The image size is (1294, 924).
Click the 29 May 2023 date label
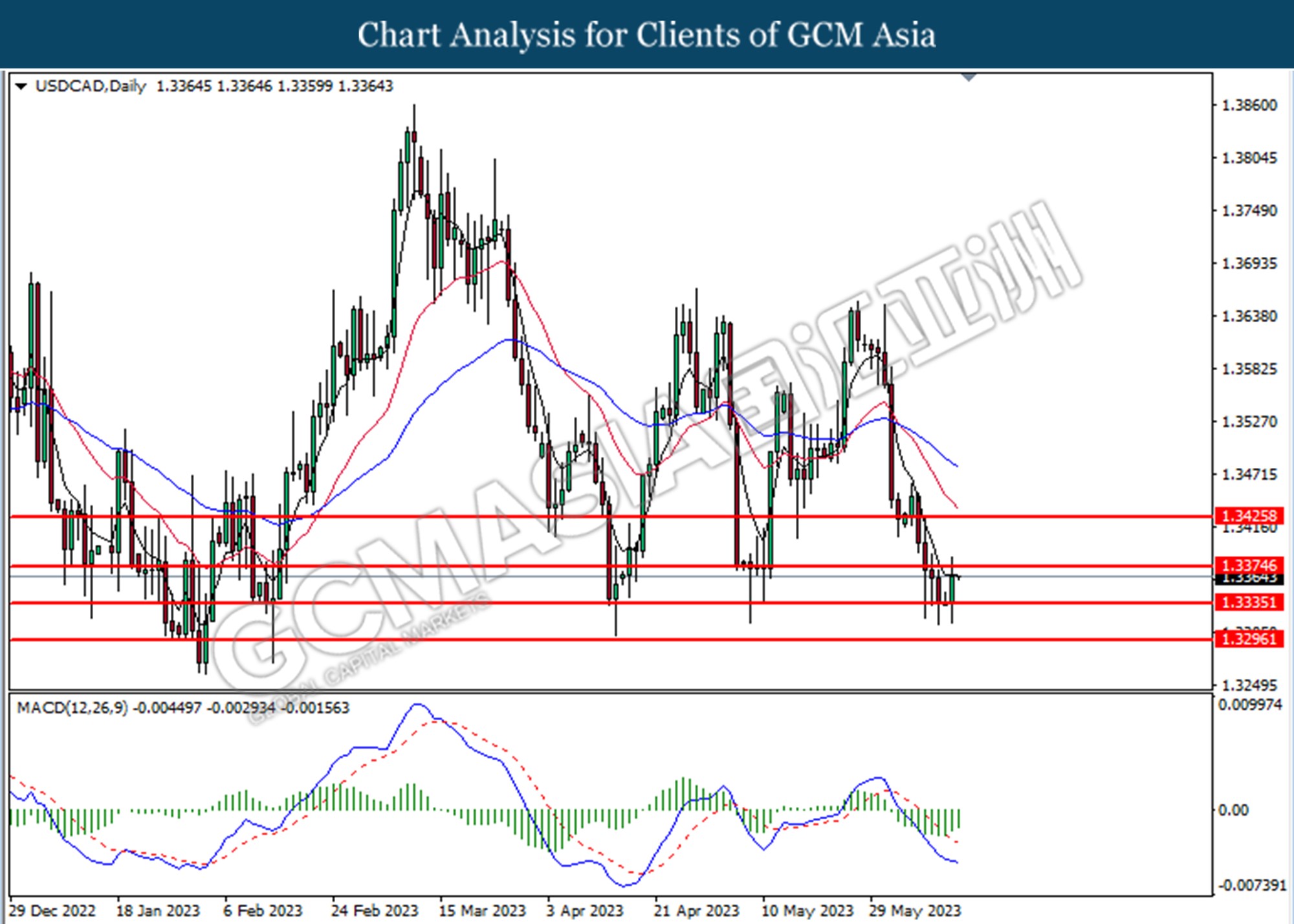click(x=915, y=910)
